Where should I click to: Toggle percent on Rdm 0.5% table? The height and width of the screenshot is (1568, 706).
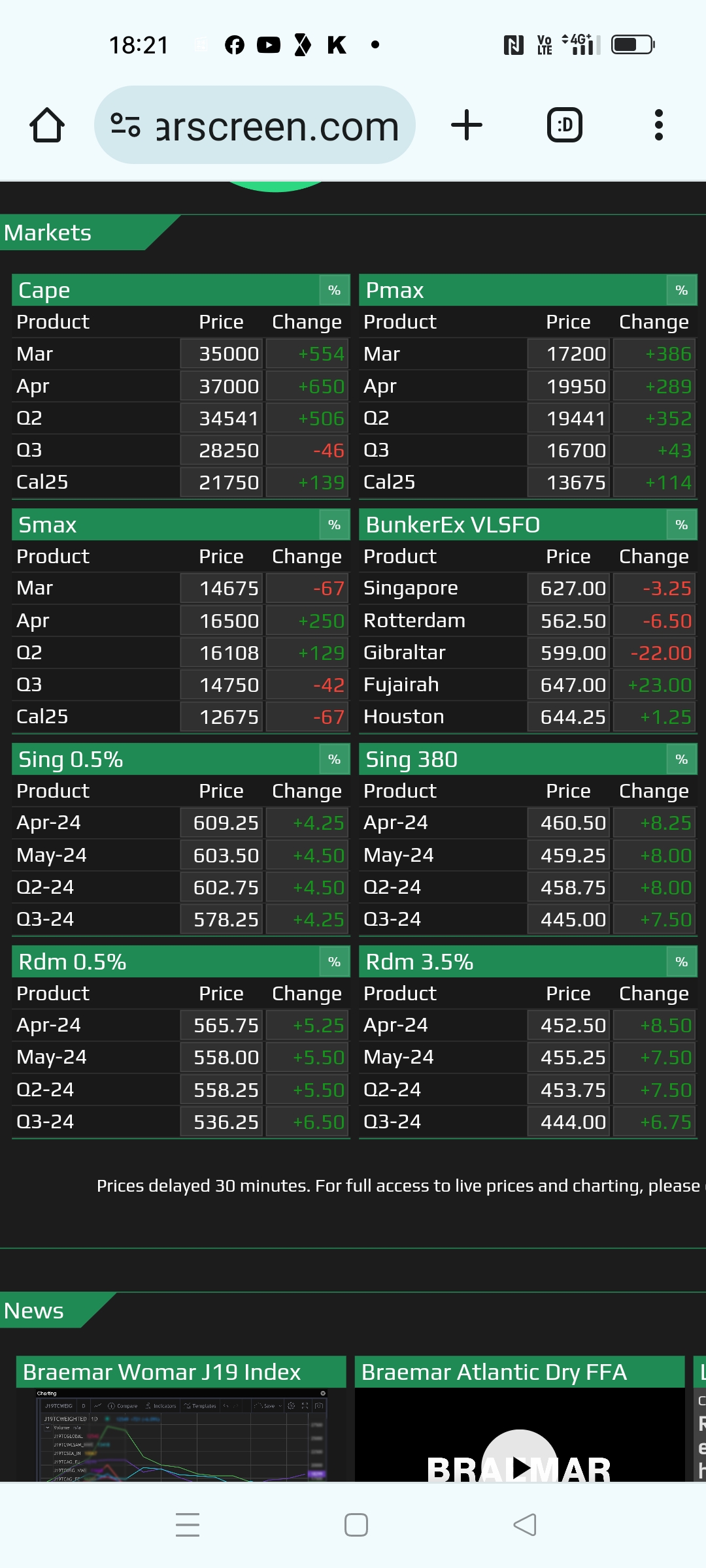coord(334,962)
